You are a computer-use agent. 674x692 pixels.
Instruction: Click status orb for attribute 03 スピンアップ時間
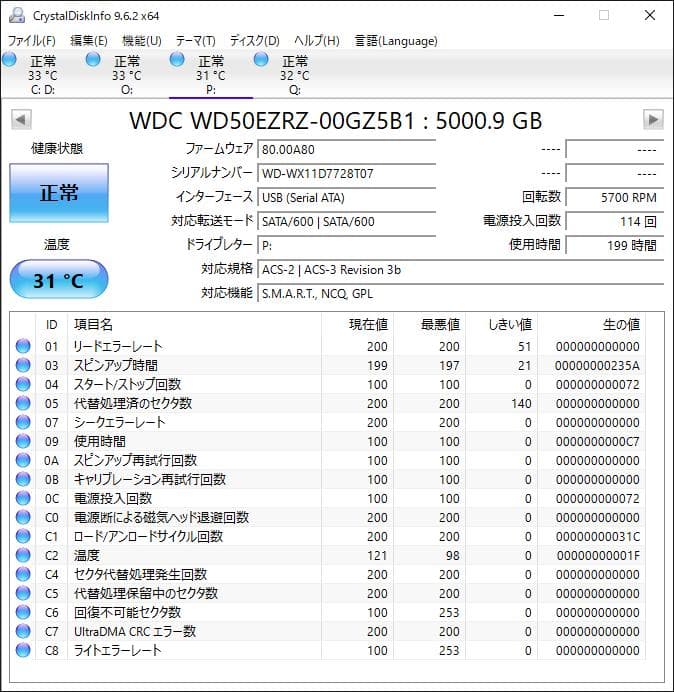(x=23, y=365)
